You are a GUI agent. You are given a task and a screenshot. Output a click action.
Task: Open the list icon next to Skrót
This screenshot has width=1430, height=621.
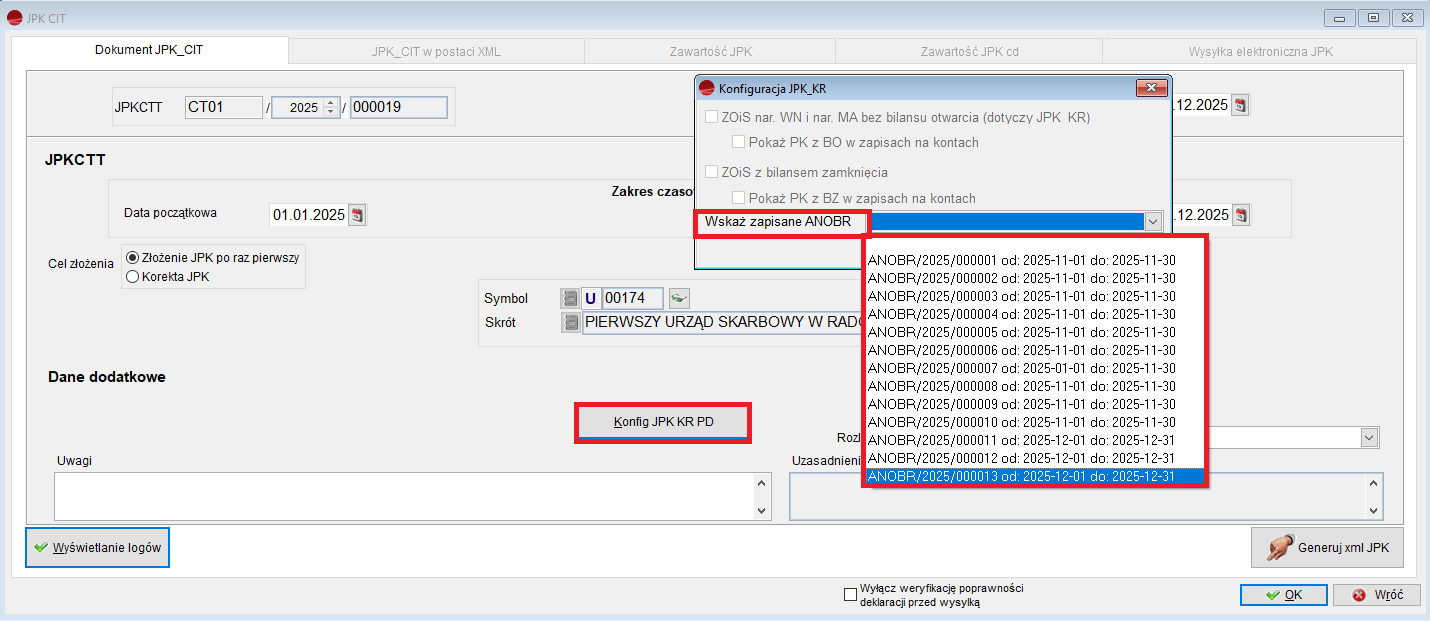pyautogui.click(x=570, y=322)
